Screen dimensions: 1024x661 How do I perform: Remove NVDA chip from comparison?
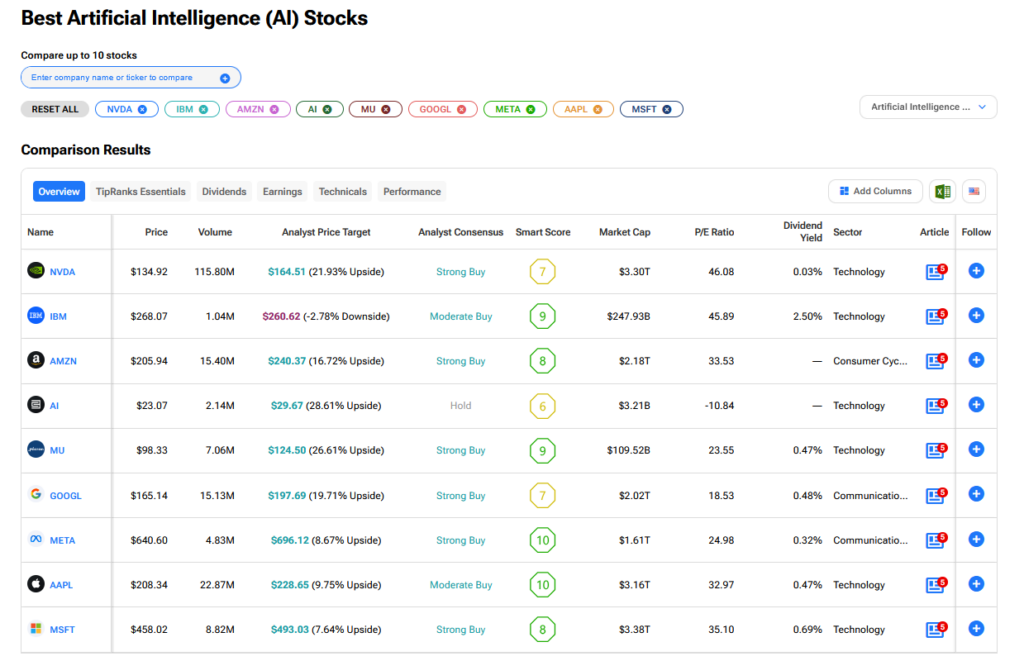point(142,109)
